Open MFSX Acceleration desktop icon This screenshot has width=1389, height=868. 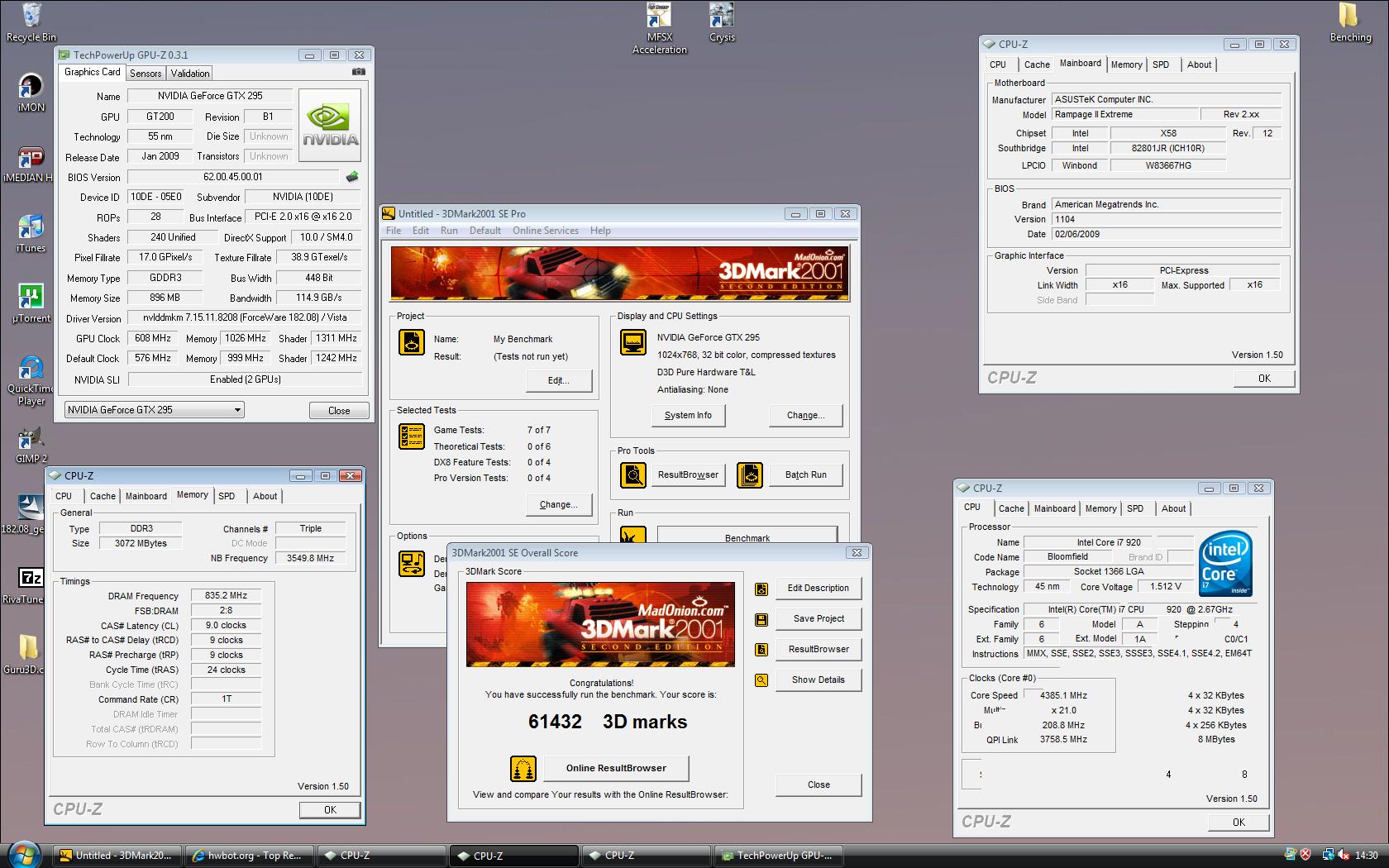659,28
